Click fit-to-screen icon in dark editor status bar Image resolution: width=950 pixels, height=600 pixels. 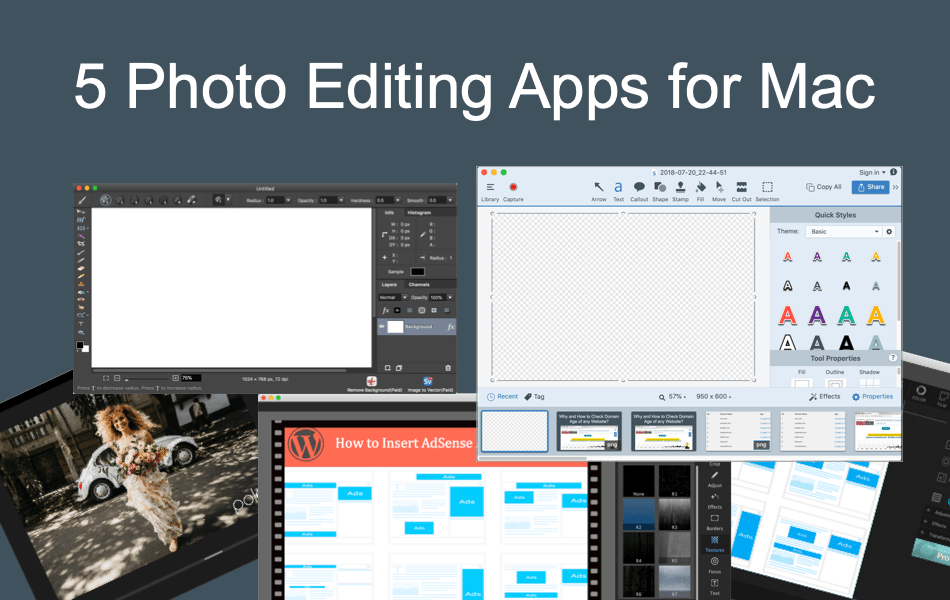[106, 378]
